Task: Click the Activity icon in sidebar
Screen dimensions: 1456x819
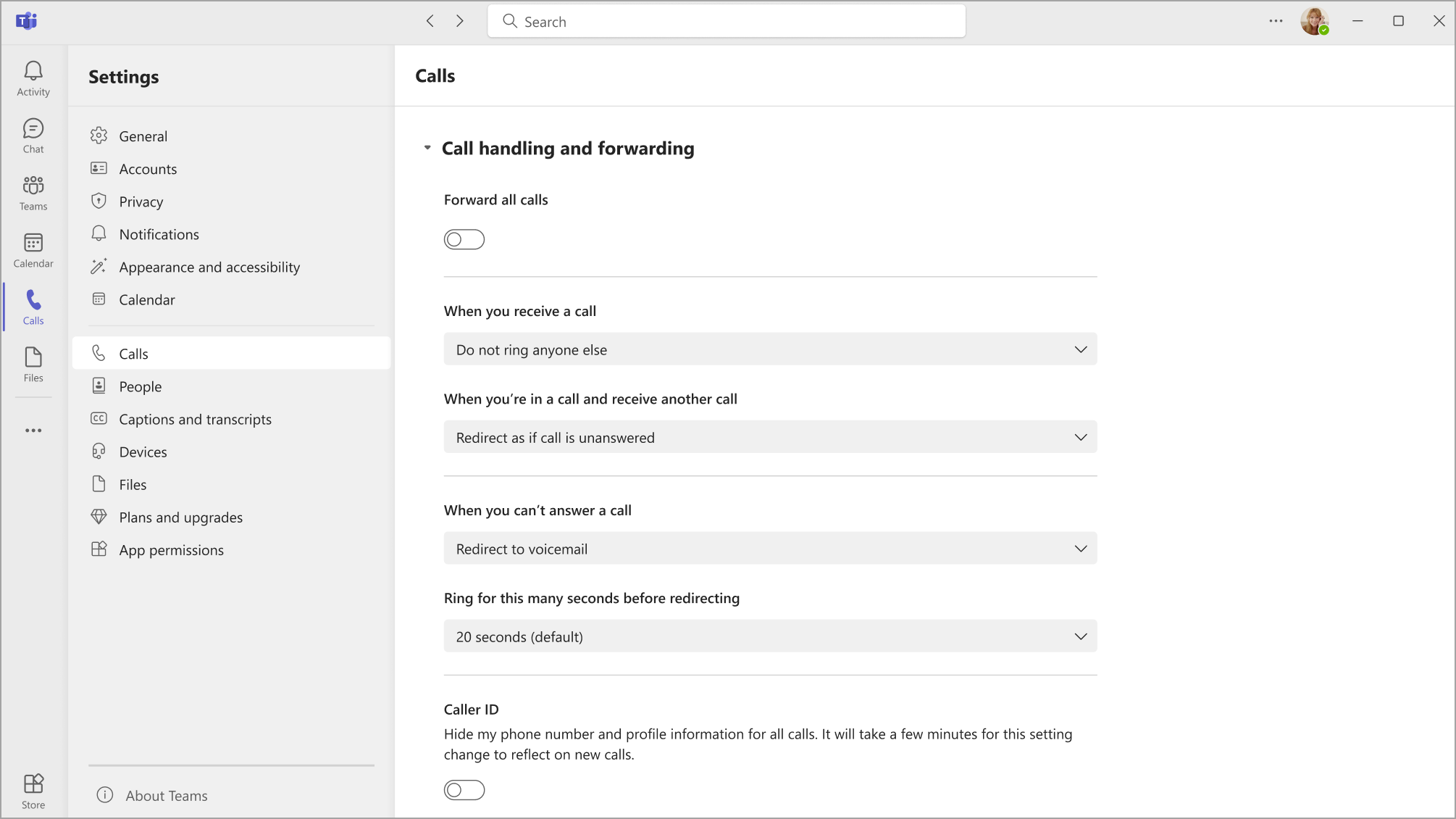Action: click(x=33, y=78)
